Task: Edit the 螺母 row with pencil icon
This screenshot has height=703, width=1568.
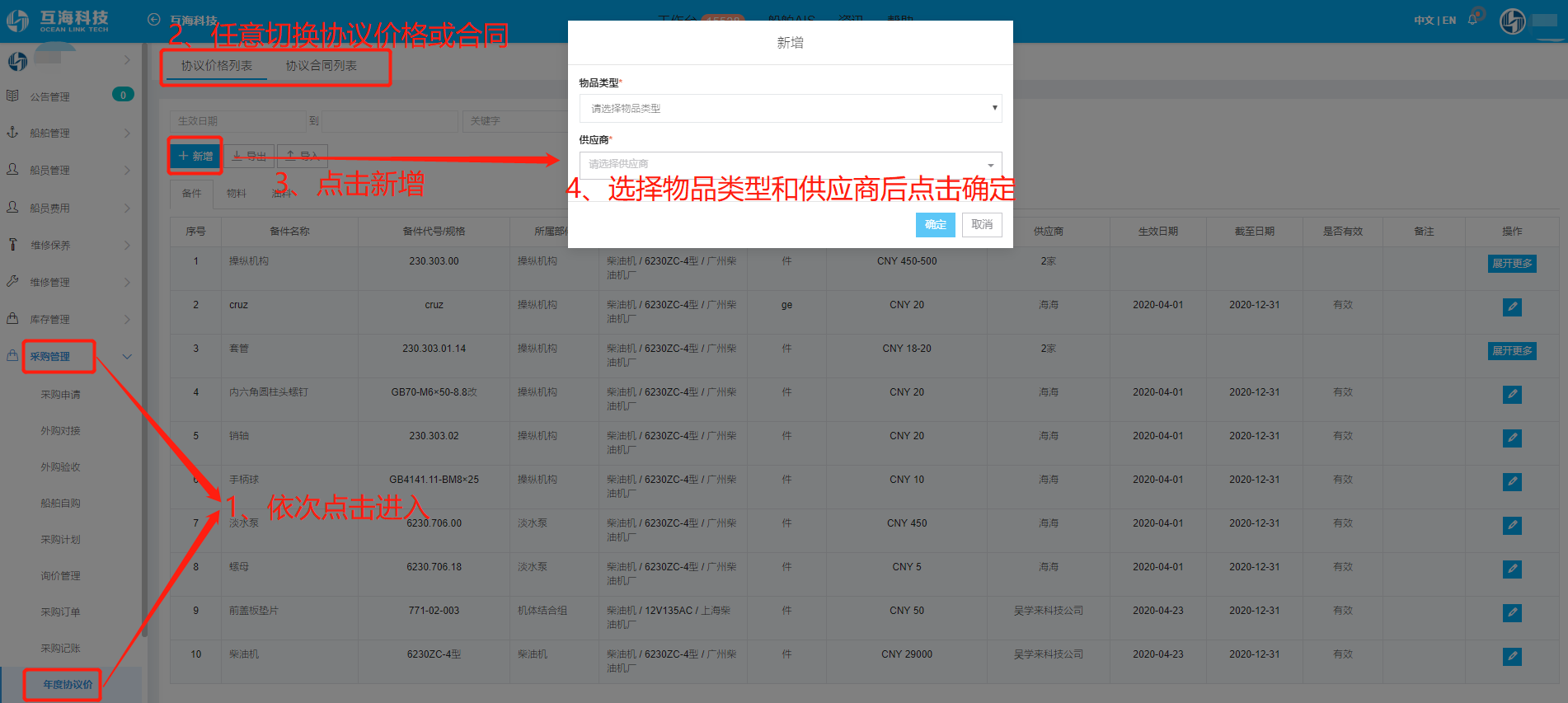Action: coord(1512,569)
